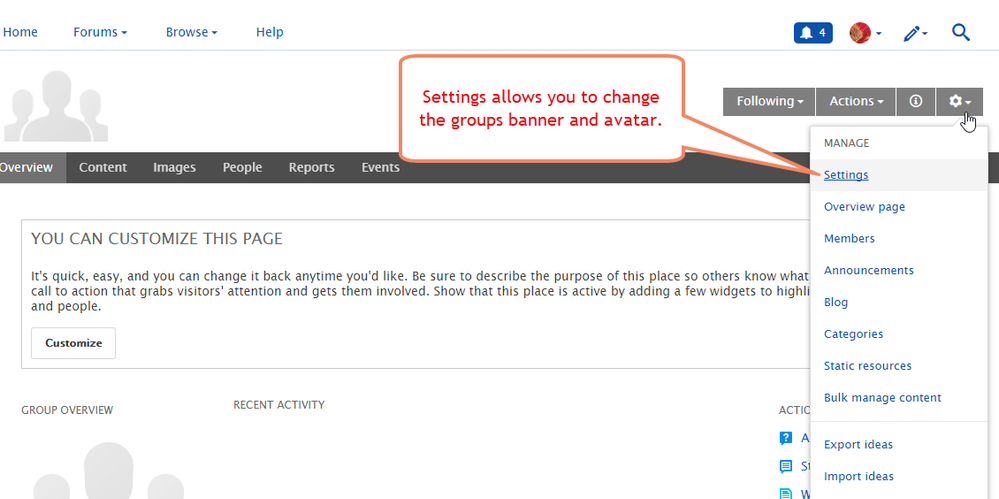Open the Following dropdown button

coord(769,101)
